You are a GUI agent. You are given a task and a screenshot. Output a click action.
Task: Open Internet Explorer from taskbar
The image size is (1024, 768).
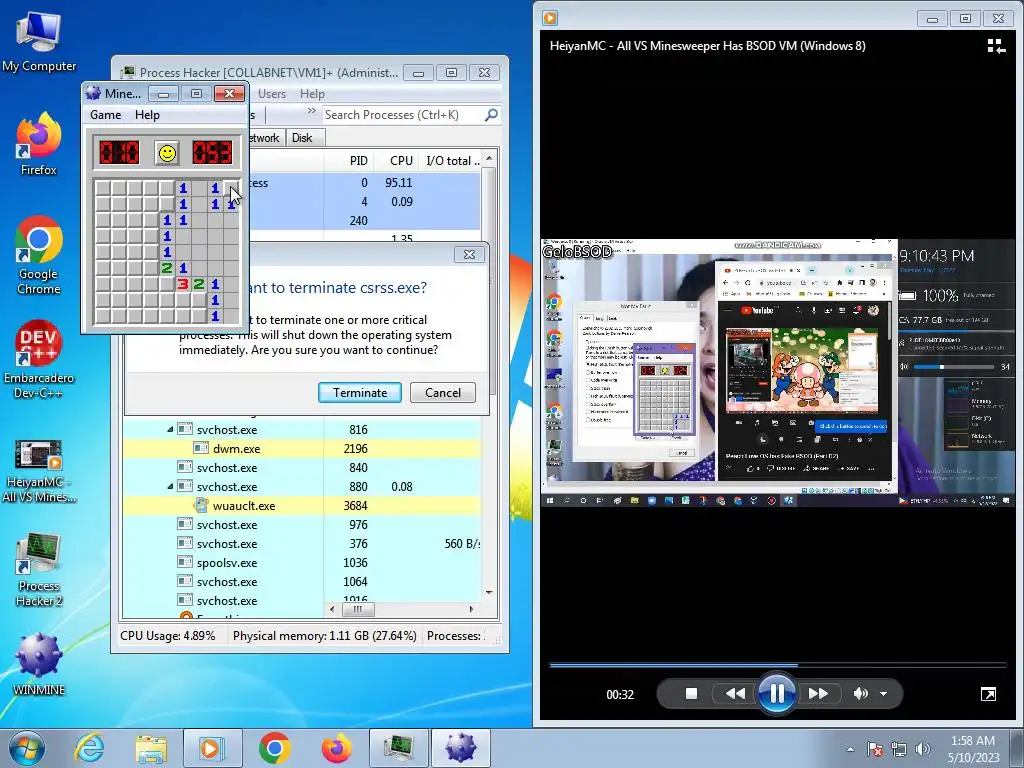point(89,748)
